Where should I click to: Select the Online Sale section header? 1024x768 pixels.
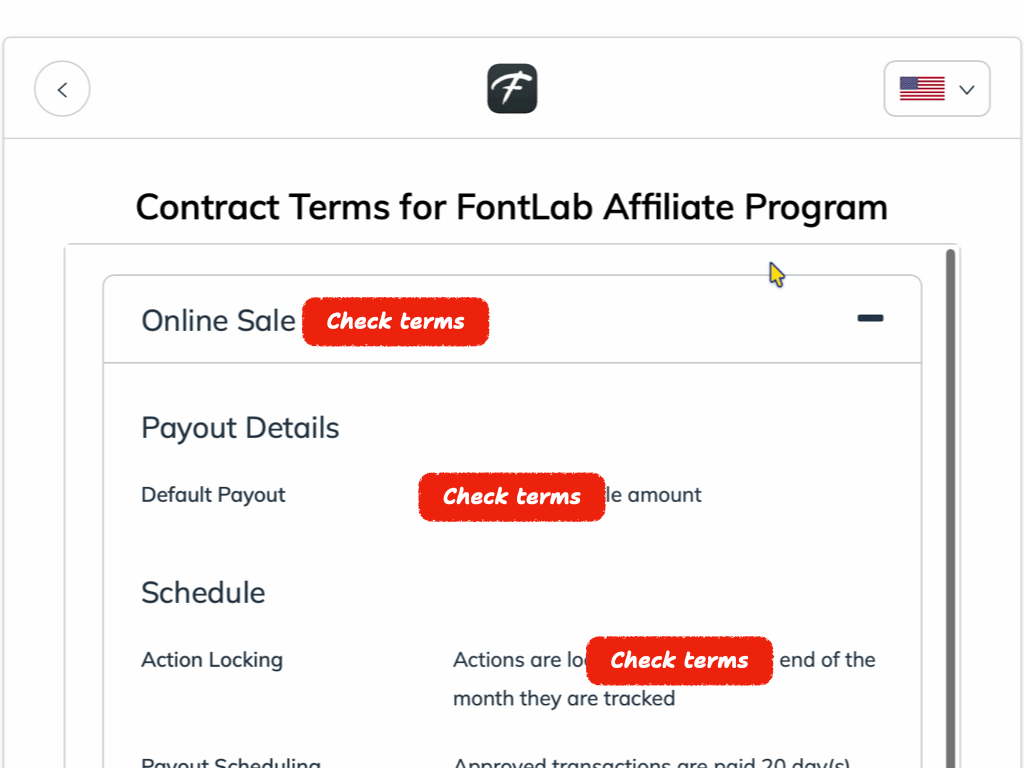[218, 320]
